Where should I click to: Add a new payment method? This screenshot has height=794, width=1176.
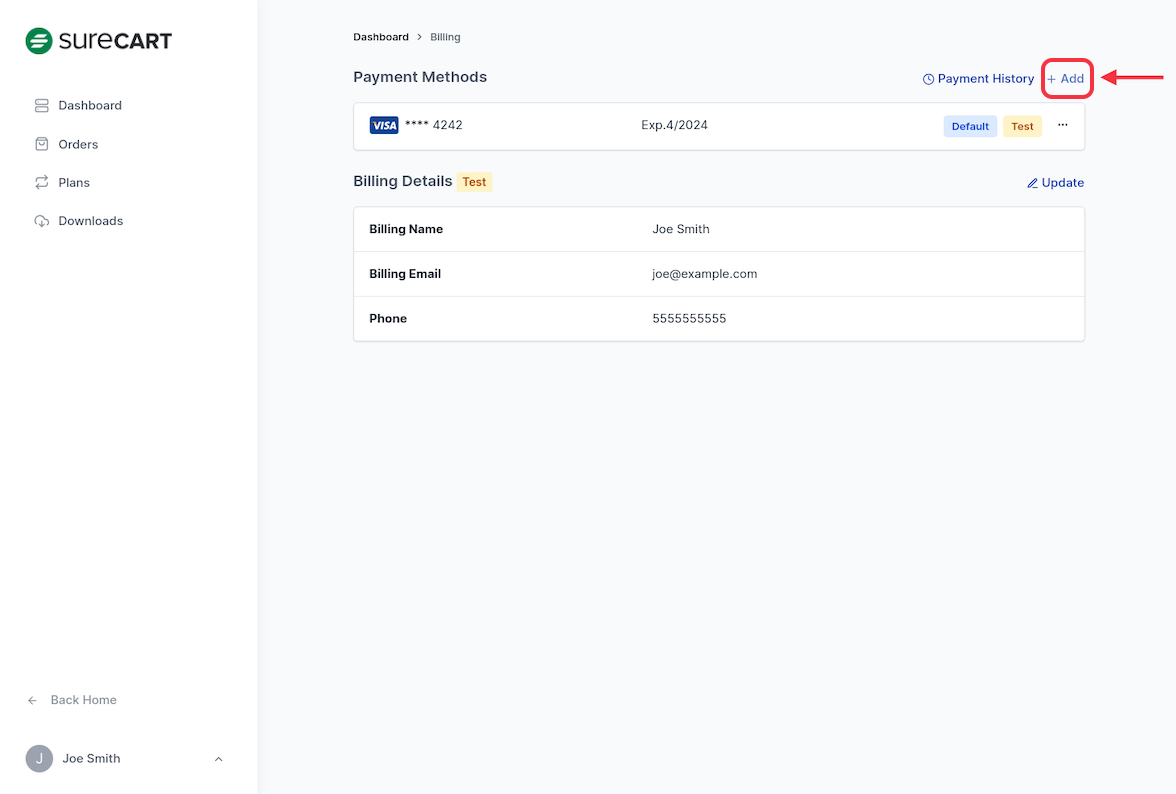coord(1066,79)
